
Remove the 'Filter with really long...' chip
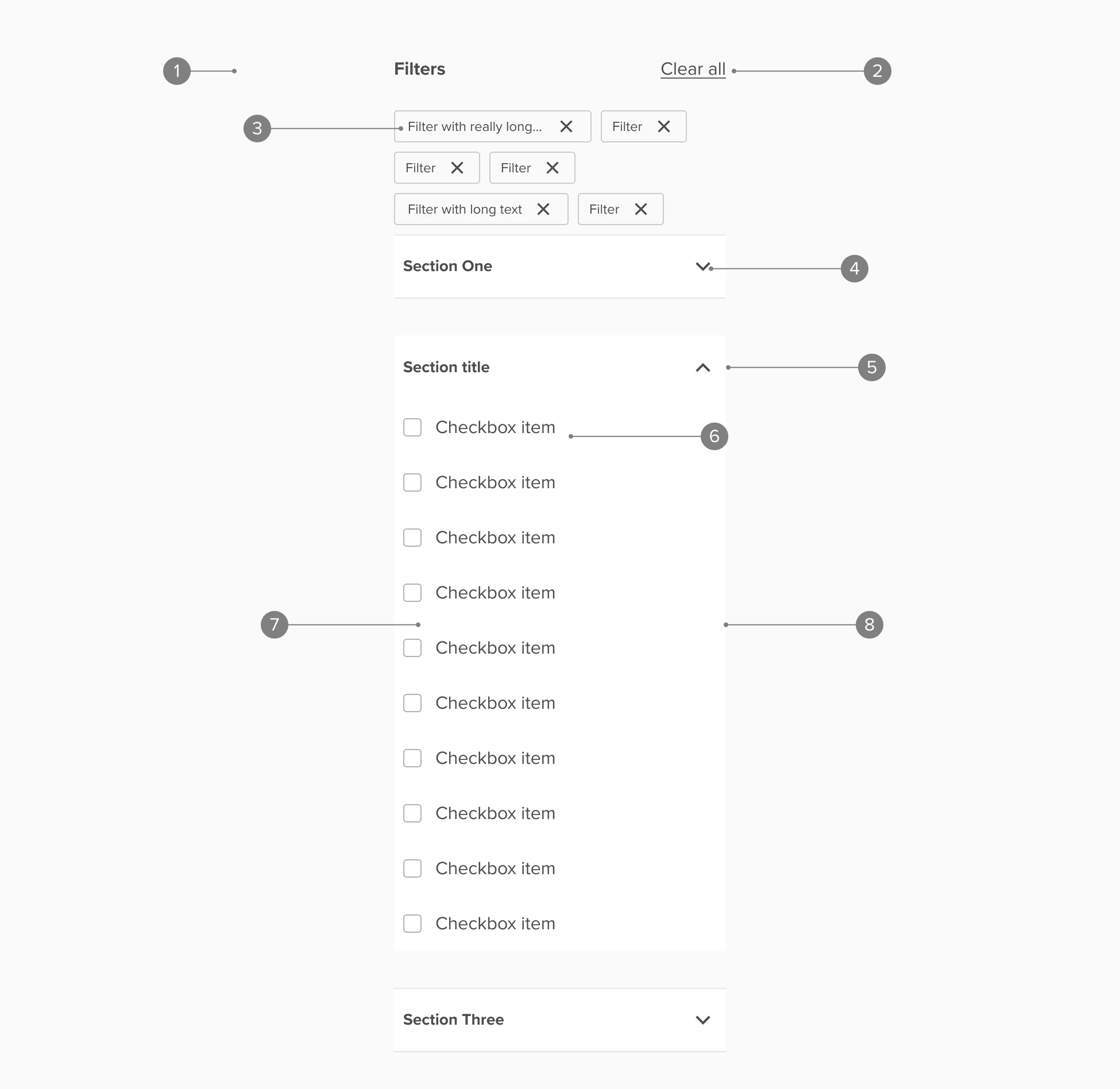[x=566, y=126]
